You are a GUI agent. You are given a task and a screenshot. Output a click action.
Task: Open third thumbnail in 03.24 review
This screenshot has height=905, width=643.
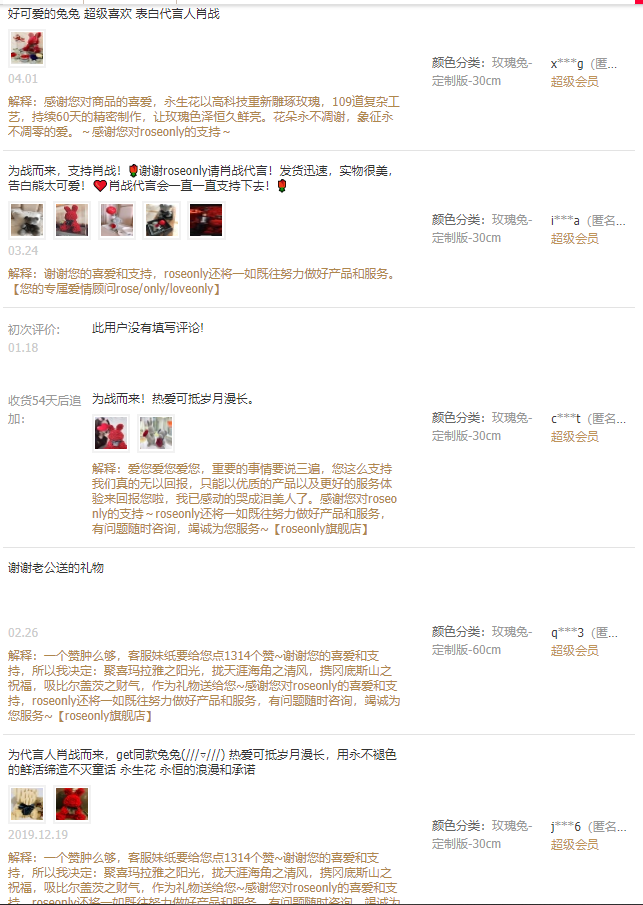117,220
